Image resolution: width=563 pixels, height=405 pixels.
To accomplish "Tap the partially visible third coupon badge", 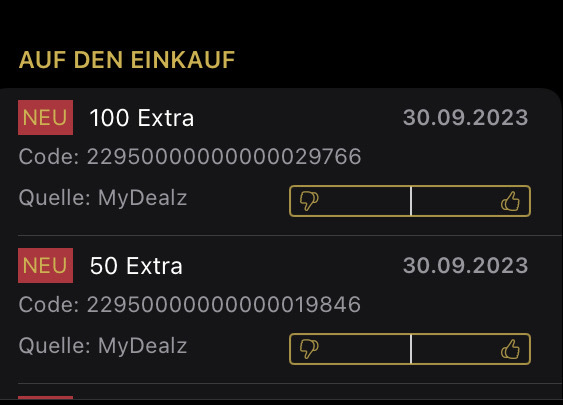I will (x=46, y=397).
